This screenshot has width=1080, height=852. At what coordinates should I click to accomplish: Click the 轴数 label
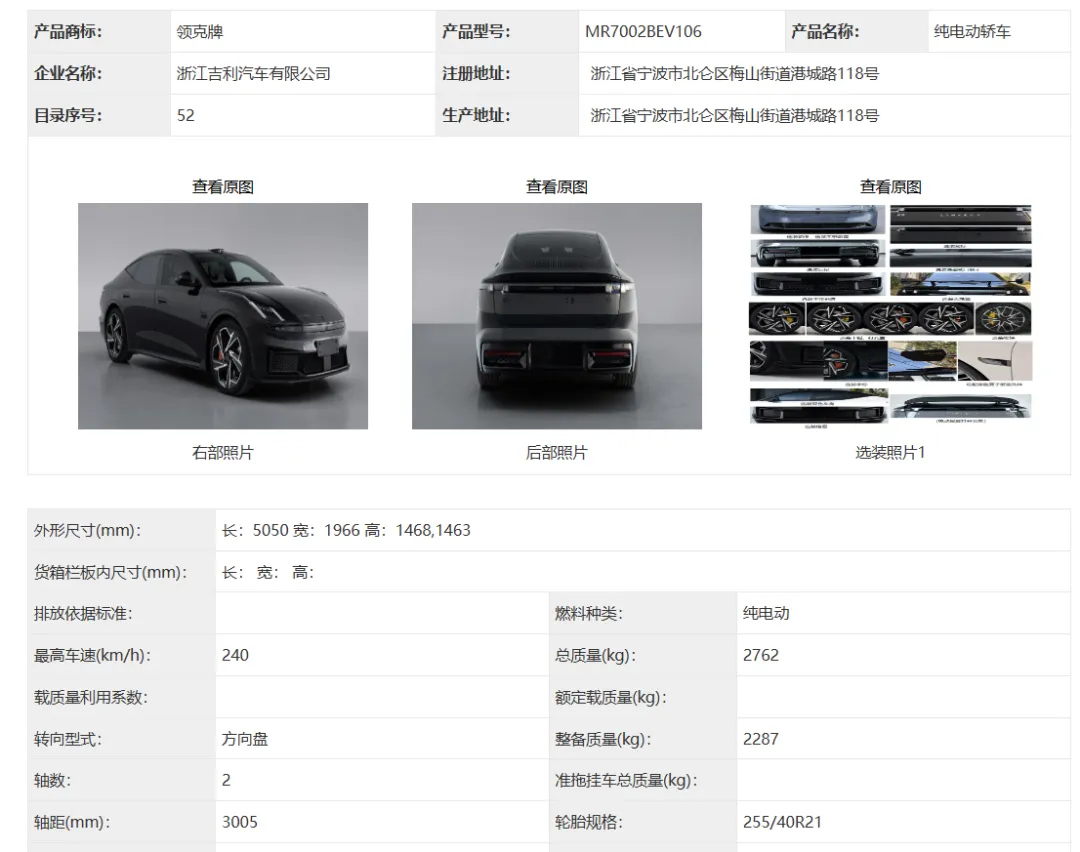click(52, 781)
